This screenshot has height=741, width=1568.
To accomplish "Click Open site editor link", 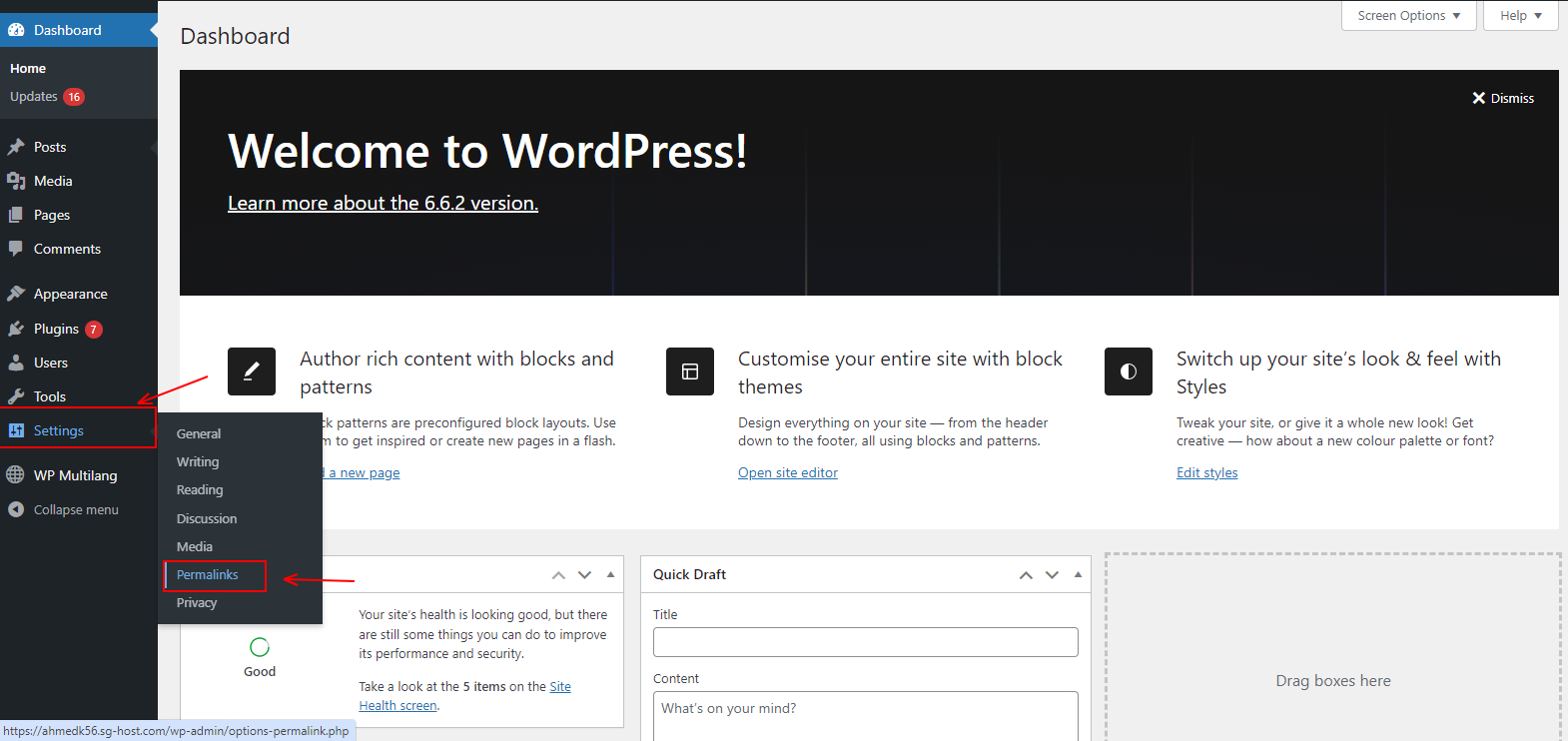I will (x=788, y=473).
